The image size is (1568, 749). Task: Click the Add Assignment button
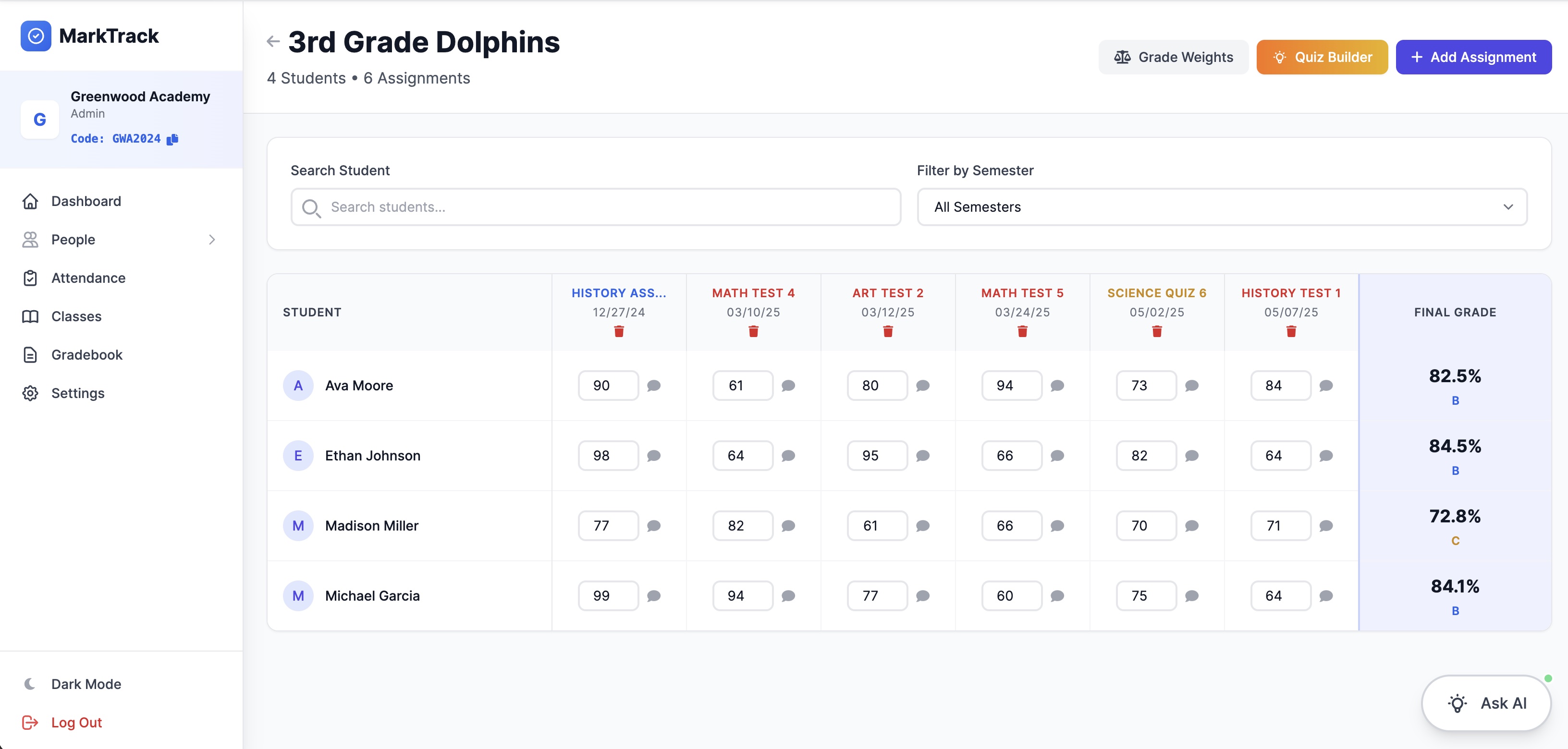pyautogui.click(x=1474, y=57)
